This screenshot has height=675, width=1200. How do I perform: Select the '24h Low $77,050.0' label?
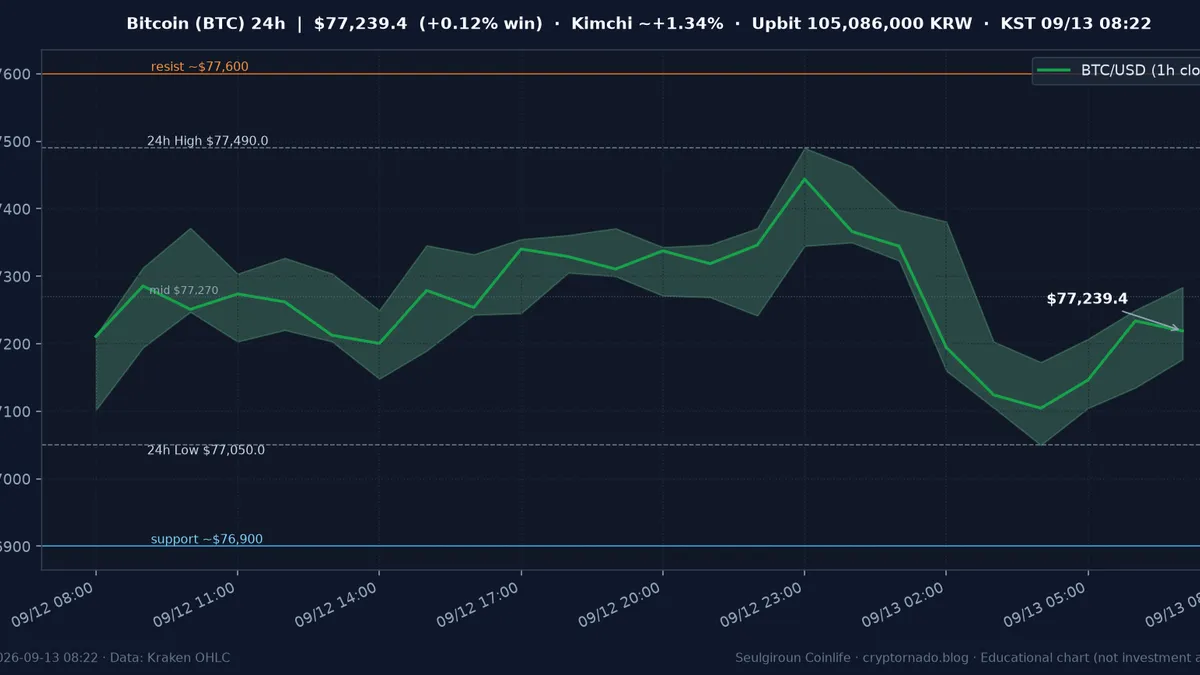pos(206,450)
